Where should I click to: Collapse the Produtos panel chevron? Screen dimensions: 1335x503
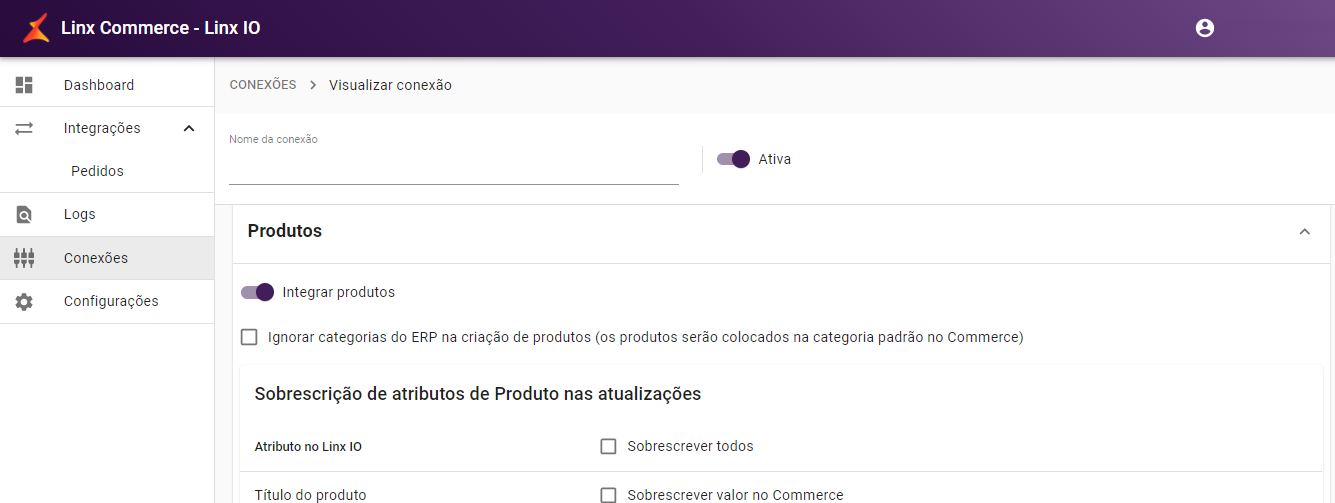click(1304, 231)
